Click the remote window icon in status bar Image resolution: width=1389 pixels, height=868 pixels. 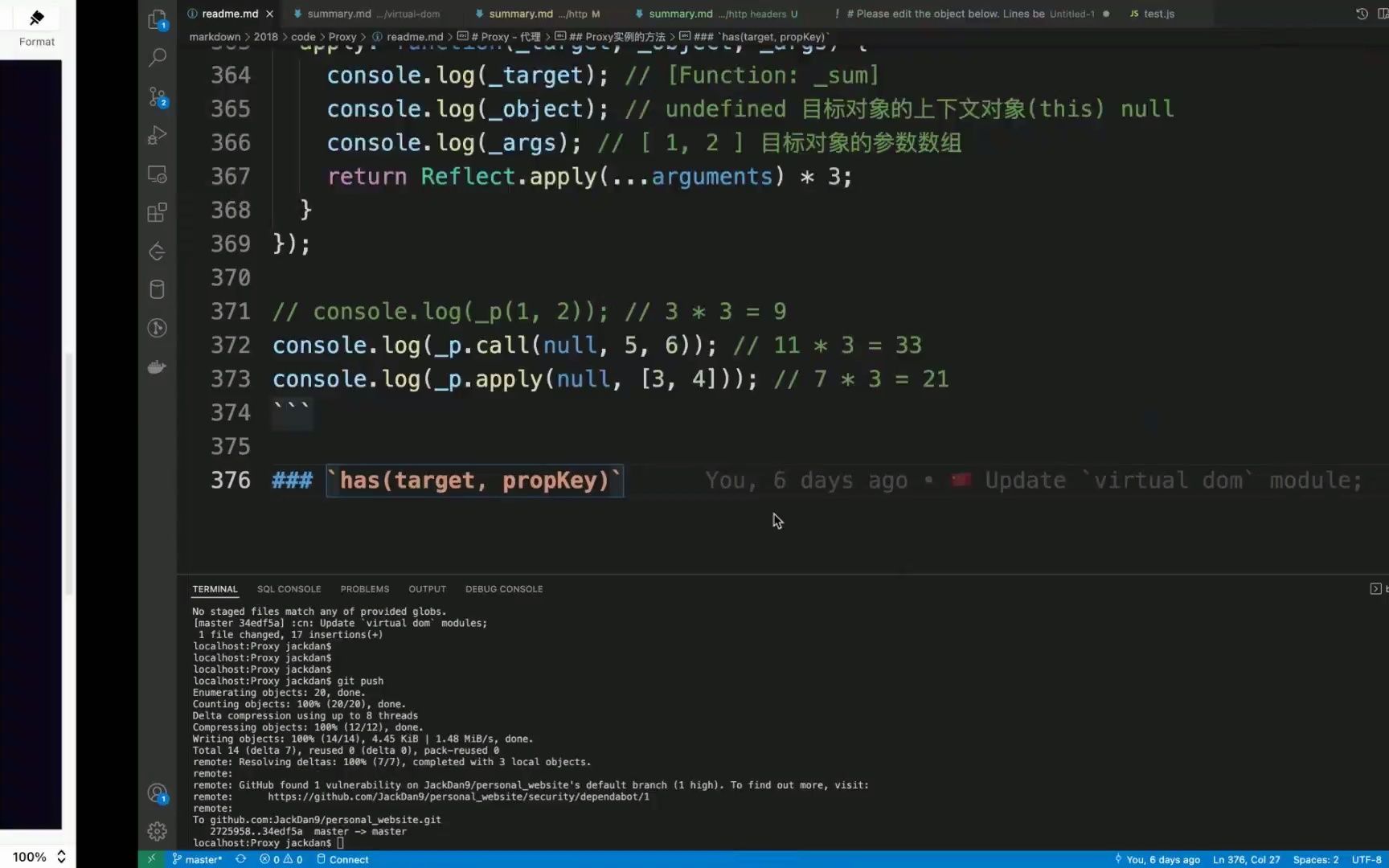click(x=151, y=859)
